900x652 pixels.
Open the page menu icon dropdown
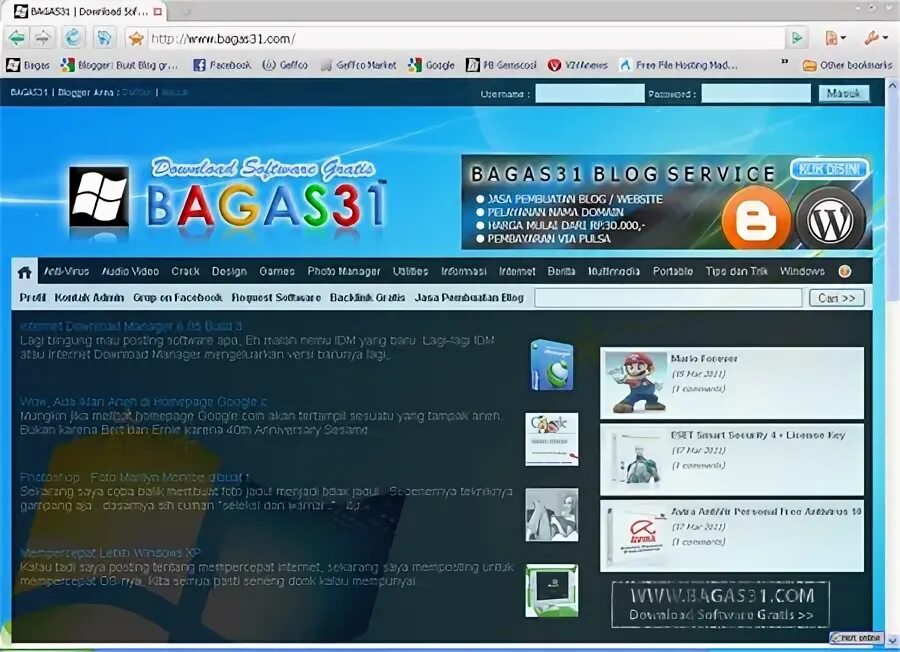(835, 38)
